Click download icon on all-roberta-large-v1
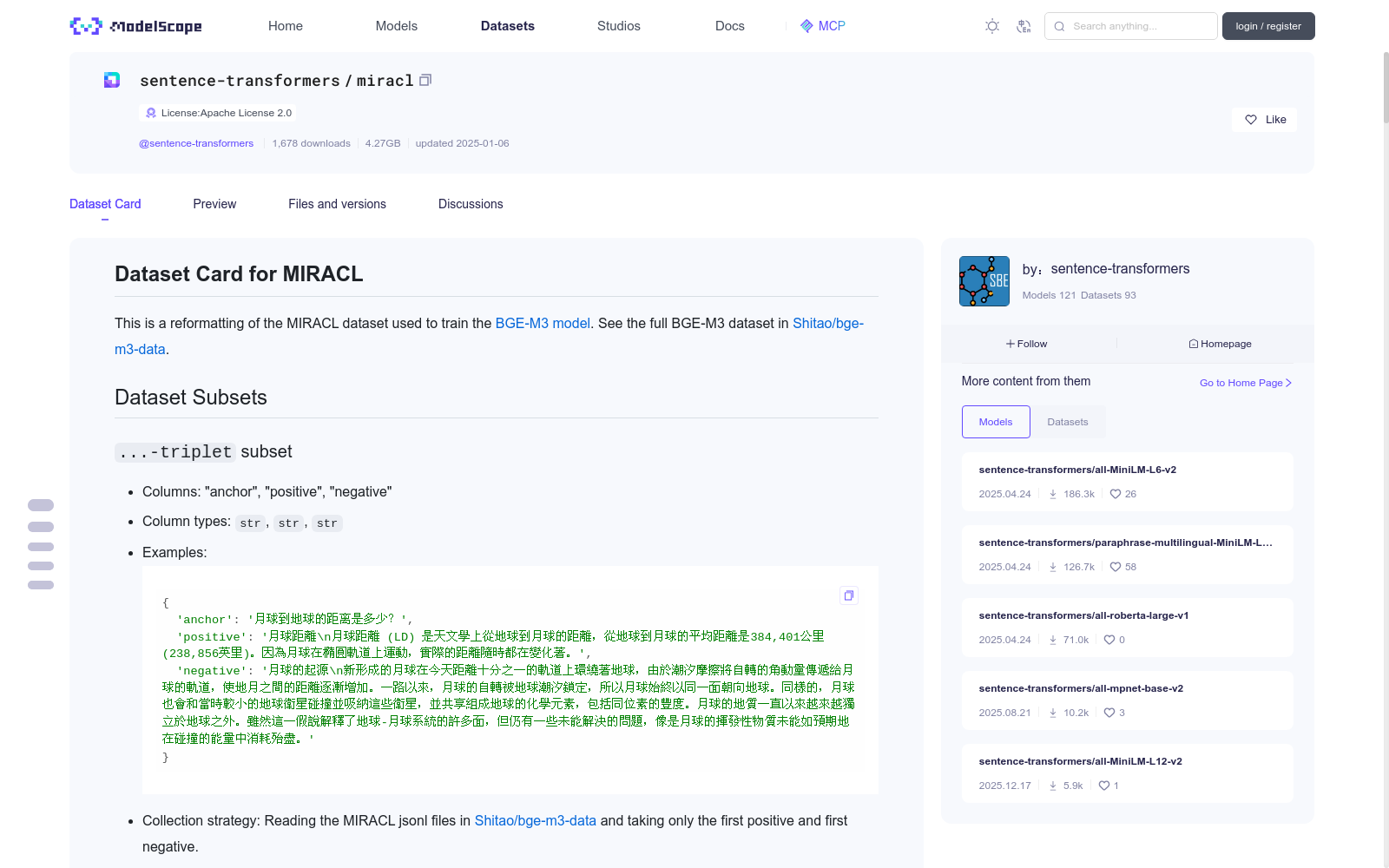The image size is (1389, 868). 1053,640
